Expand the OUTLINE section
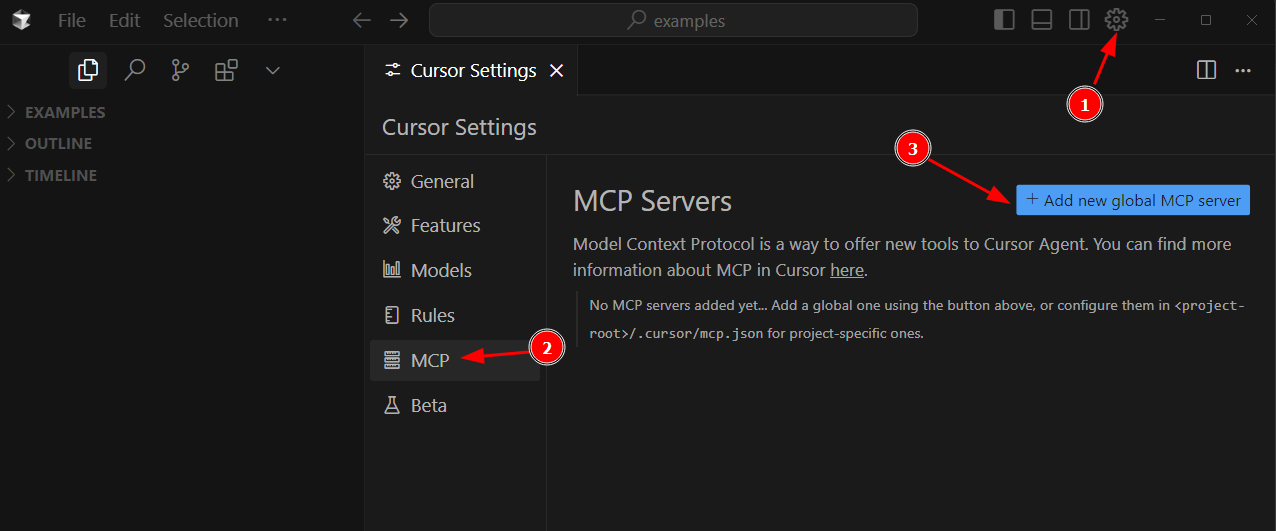The height and width of the screenshot is (531, 1276). 58,143
